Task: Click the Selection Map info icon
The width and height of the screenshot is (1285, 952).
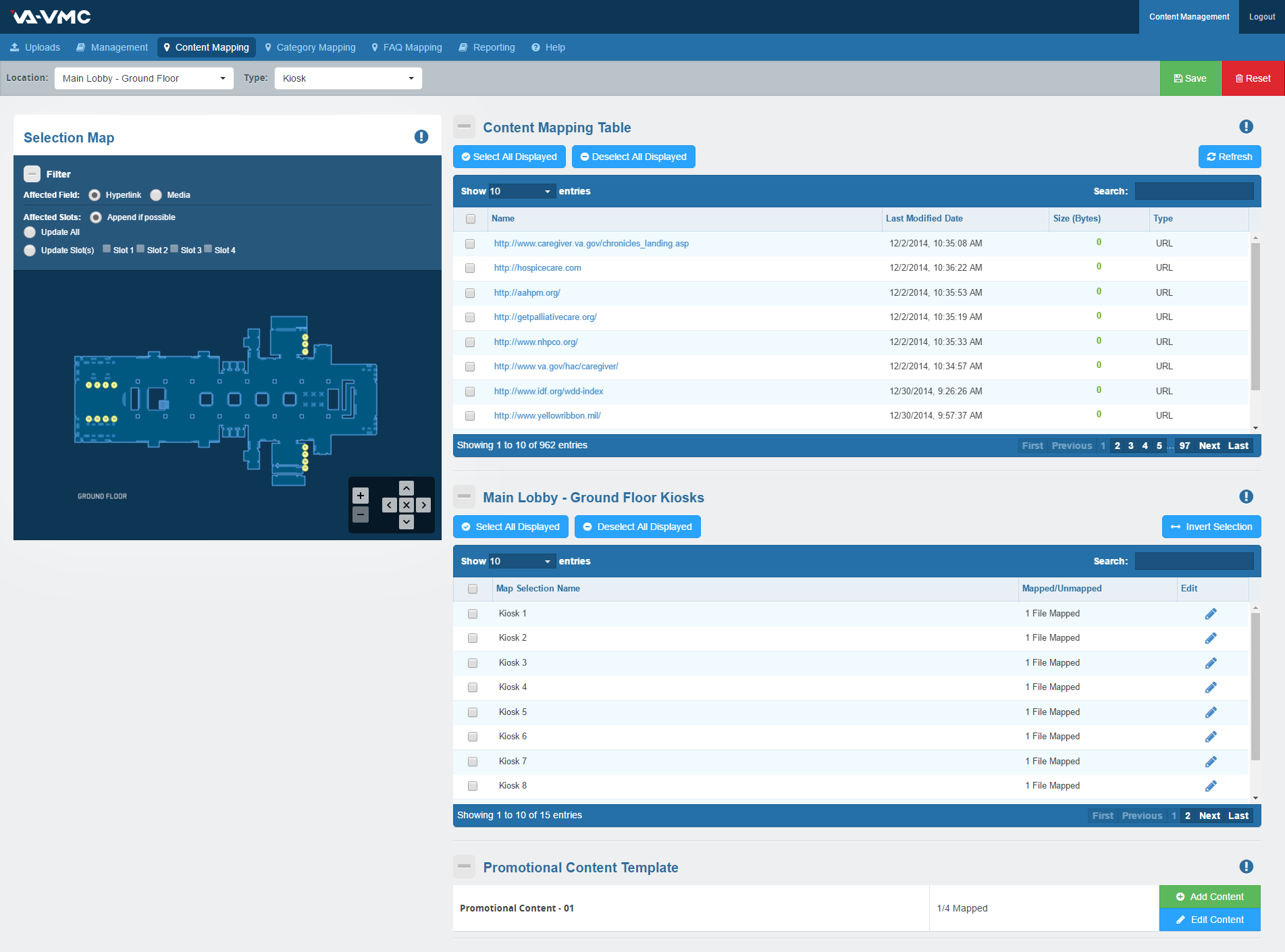Action: click(421, 137)
